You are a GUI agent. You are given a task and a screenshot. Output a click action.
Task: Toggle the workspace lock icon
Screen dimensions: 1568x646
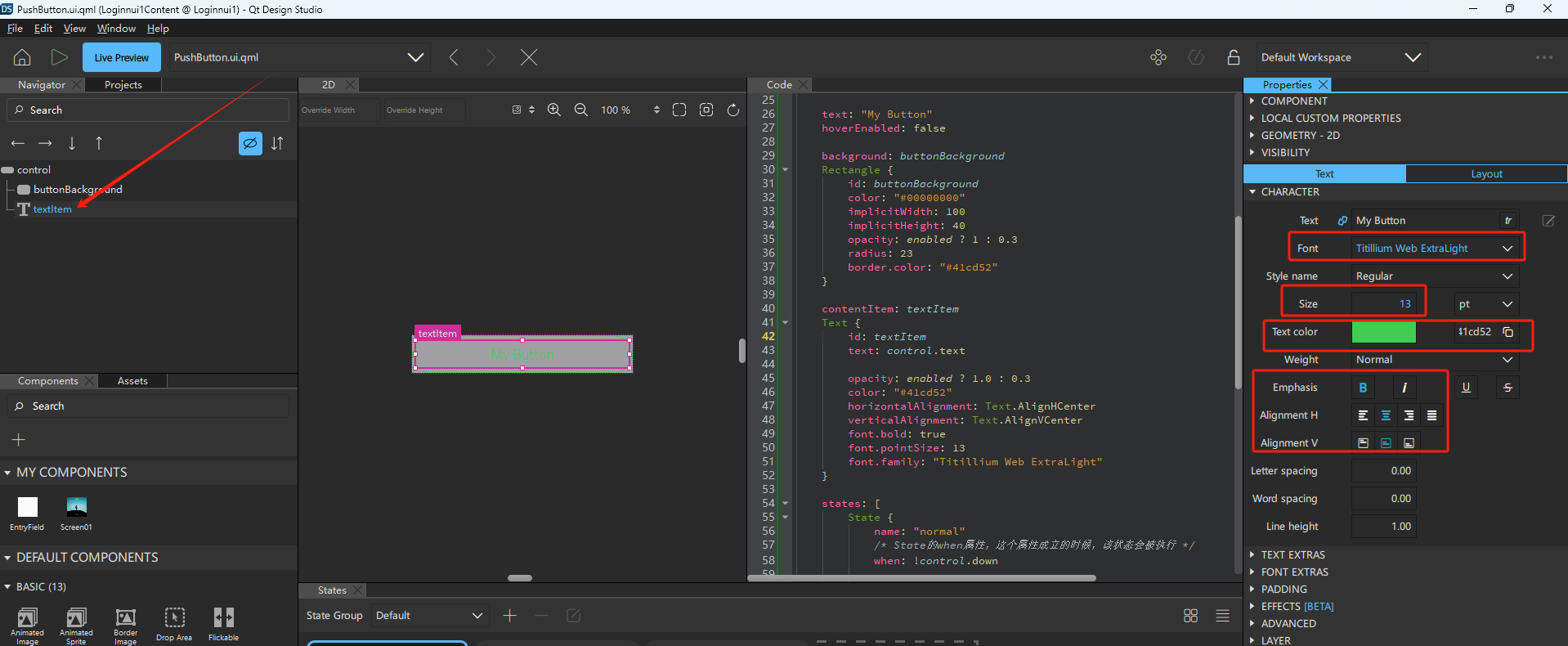pos(1234,57)
